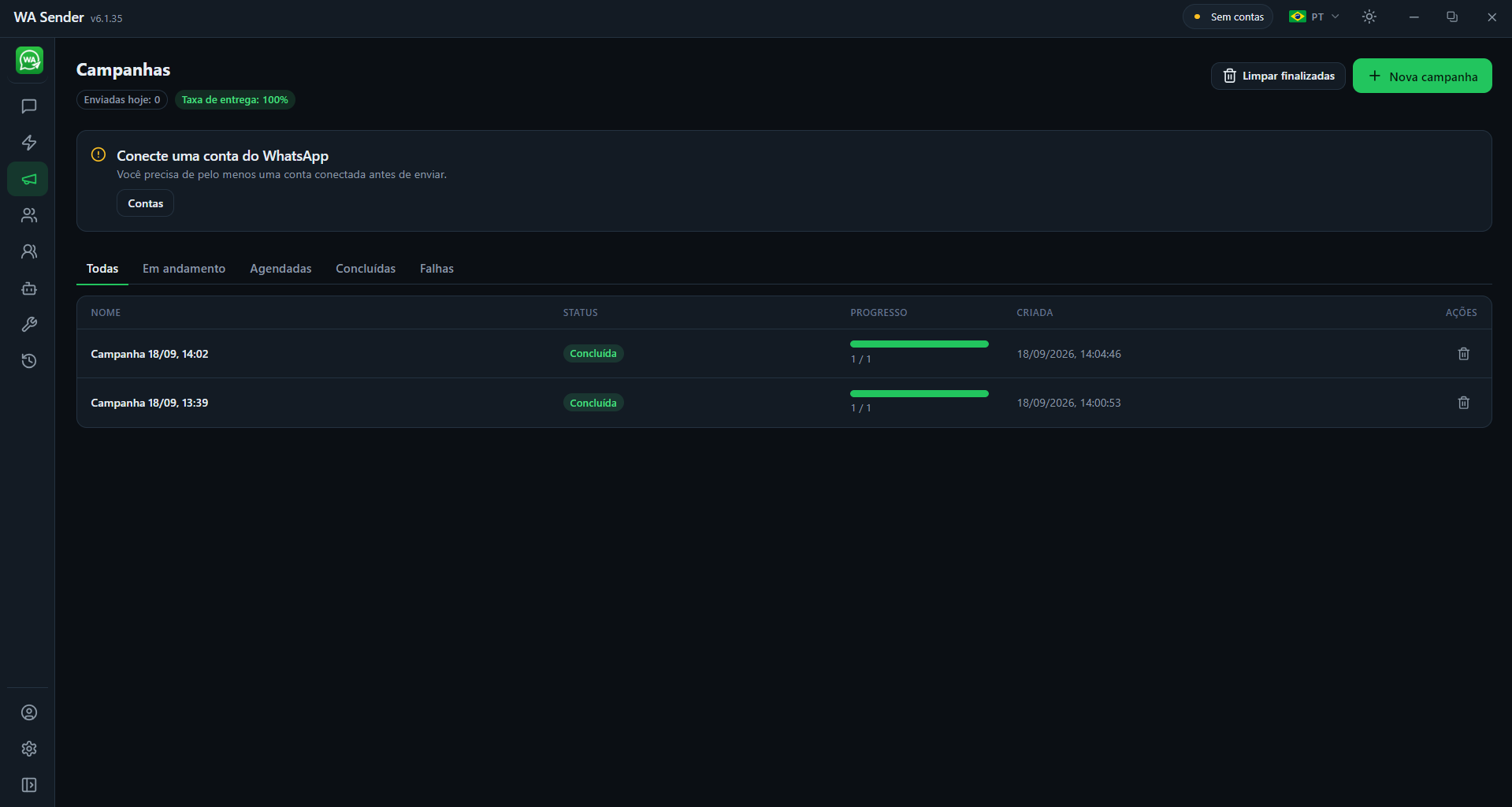
Task: Expand the sidebar panel icon
Action: point(29,785)
